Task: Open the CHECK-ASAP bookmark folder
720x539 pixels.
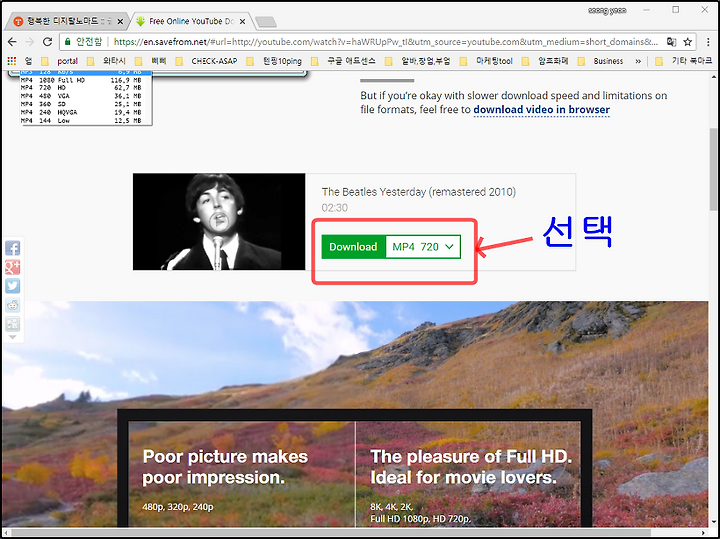Action: click(207, 61)
